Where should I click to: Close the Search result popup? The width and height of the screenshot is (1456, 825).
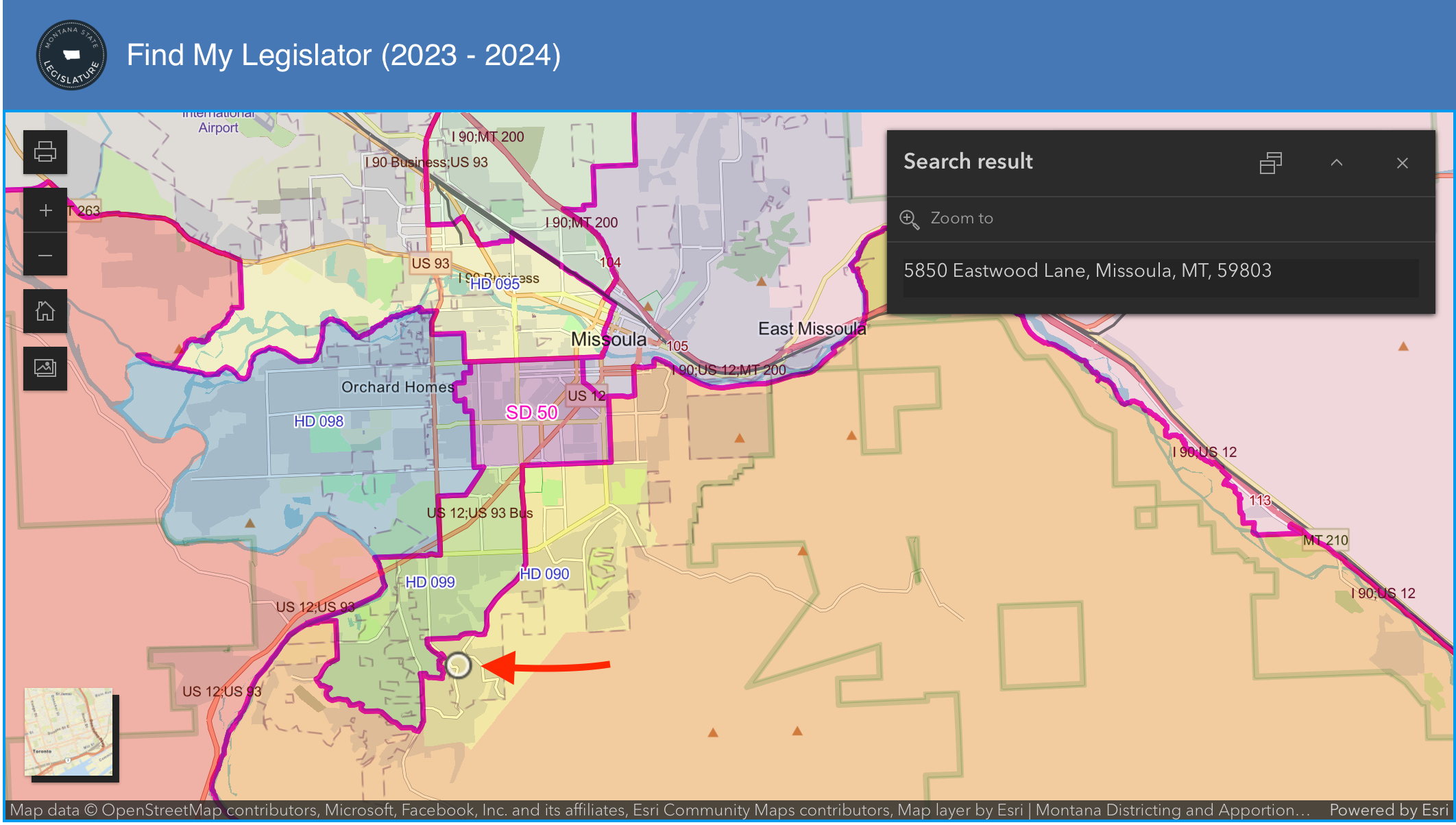(1402, 163)
